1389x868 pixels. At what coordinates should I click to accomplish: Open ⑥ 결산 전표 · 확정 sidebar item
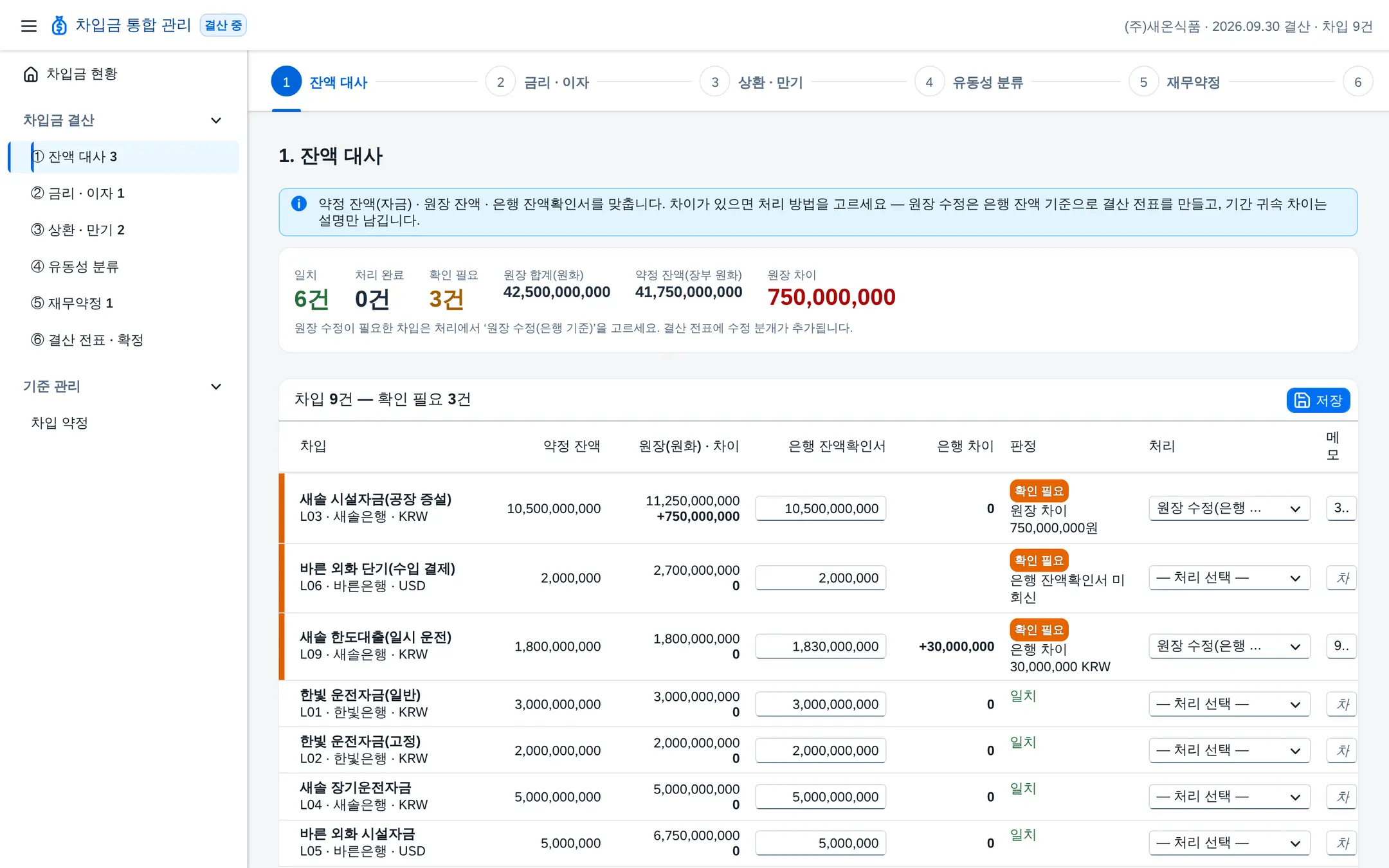pos(122,339)
